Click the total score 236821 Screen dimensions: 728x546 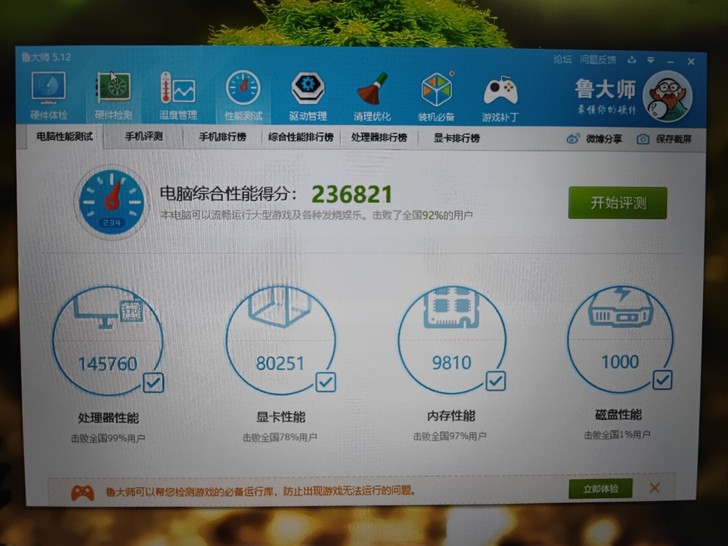coord(351,194)
